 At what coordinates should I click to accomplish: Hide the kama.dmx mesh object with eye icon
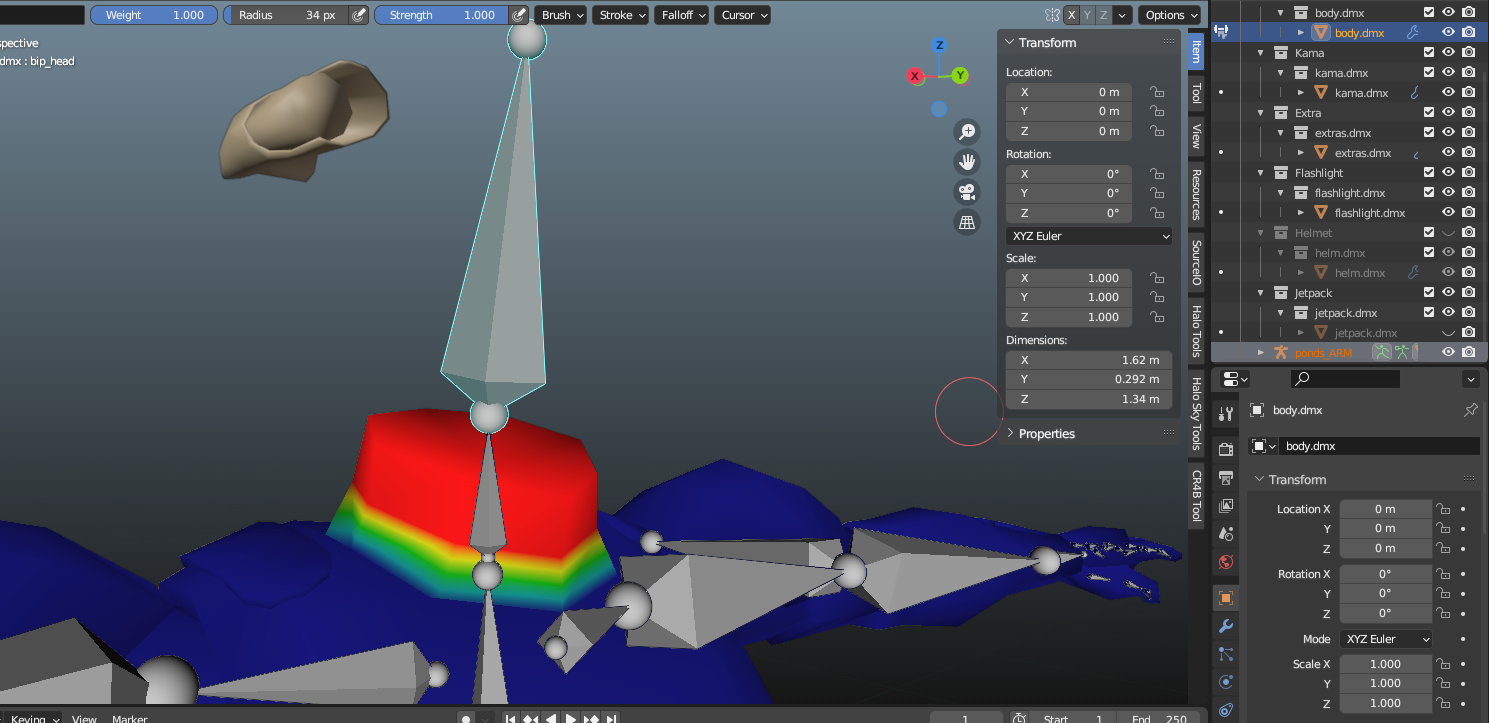tap(1448, 92)
